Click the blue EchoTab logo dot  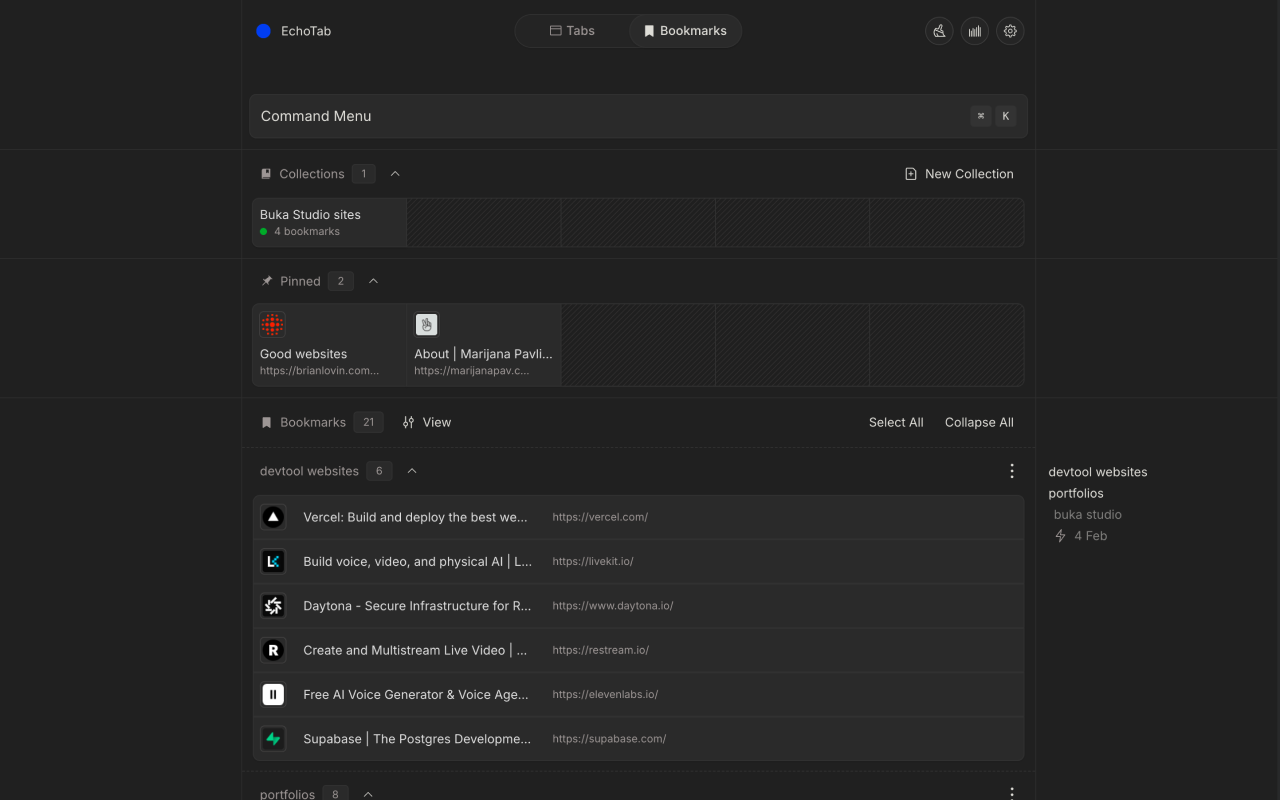point(264,31)
